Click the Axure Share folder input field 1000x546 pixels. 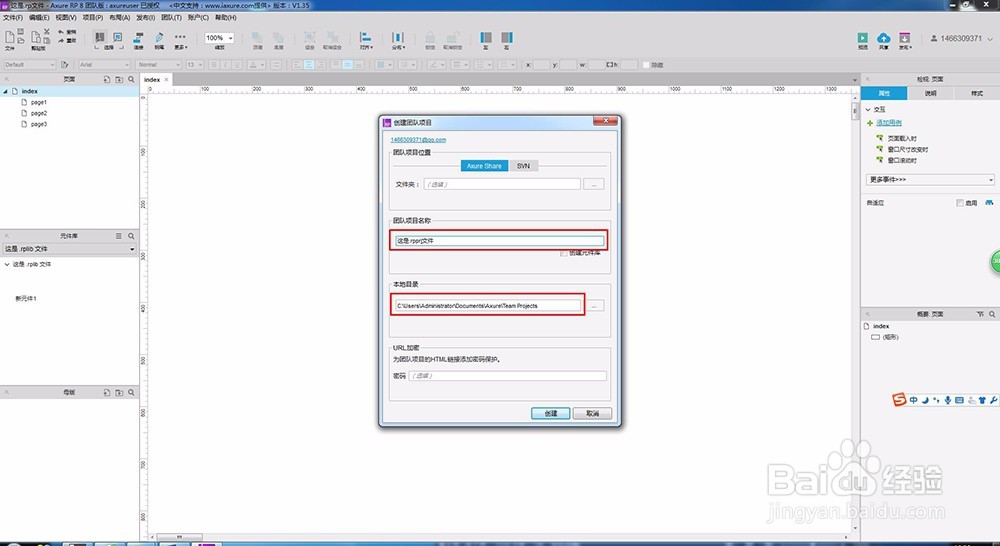click(x=502, y=184)
